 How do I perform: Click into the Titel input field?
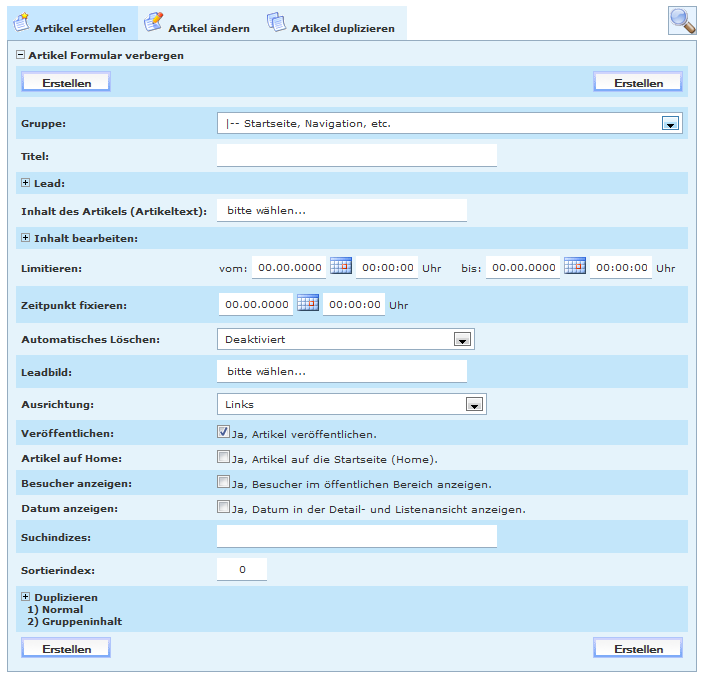356,156
